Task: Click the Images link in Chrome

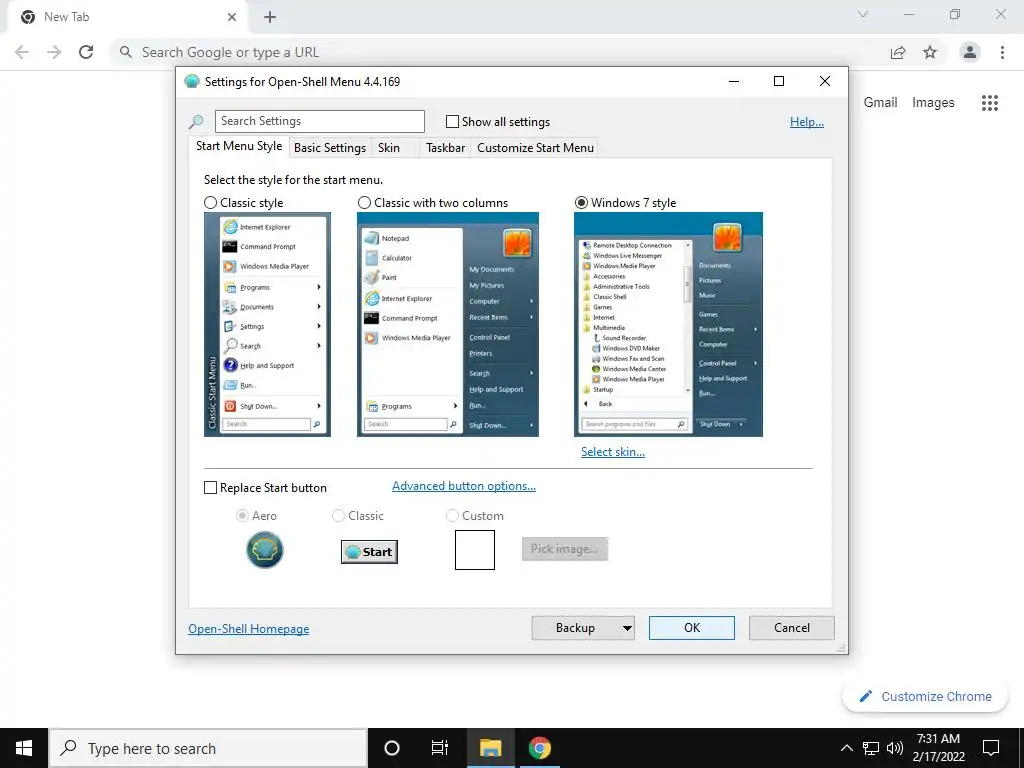Action: 933,103
